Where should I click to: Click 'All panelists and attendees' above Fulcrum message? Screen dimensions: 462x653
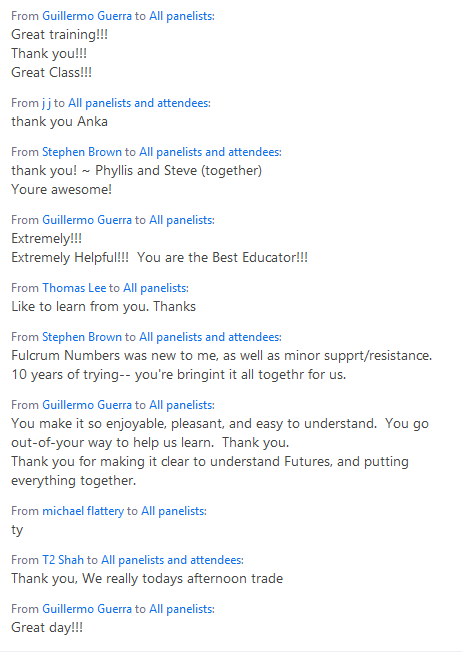(x=209, y=337)
